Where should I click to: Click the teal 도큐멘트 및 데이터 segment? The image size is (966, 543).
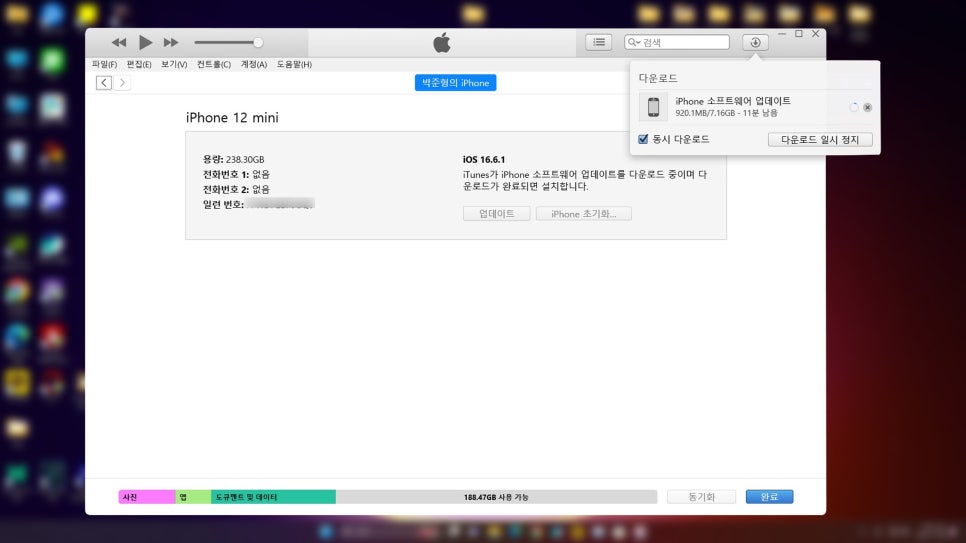274,497
